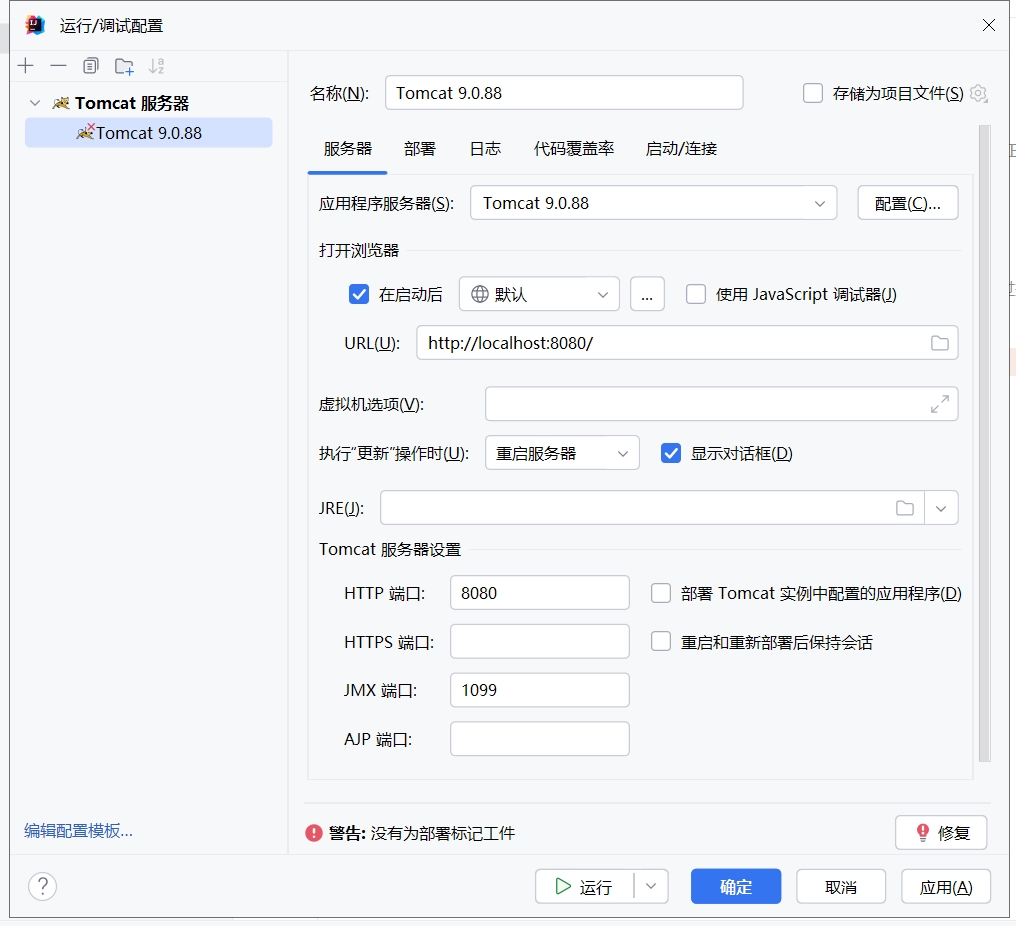Click the expand icon in VM options field
The width and height of the screenshot is (1016, 926).
[x=939, y=404]
